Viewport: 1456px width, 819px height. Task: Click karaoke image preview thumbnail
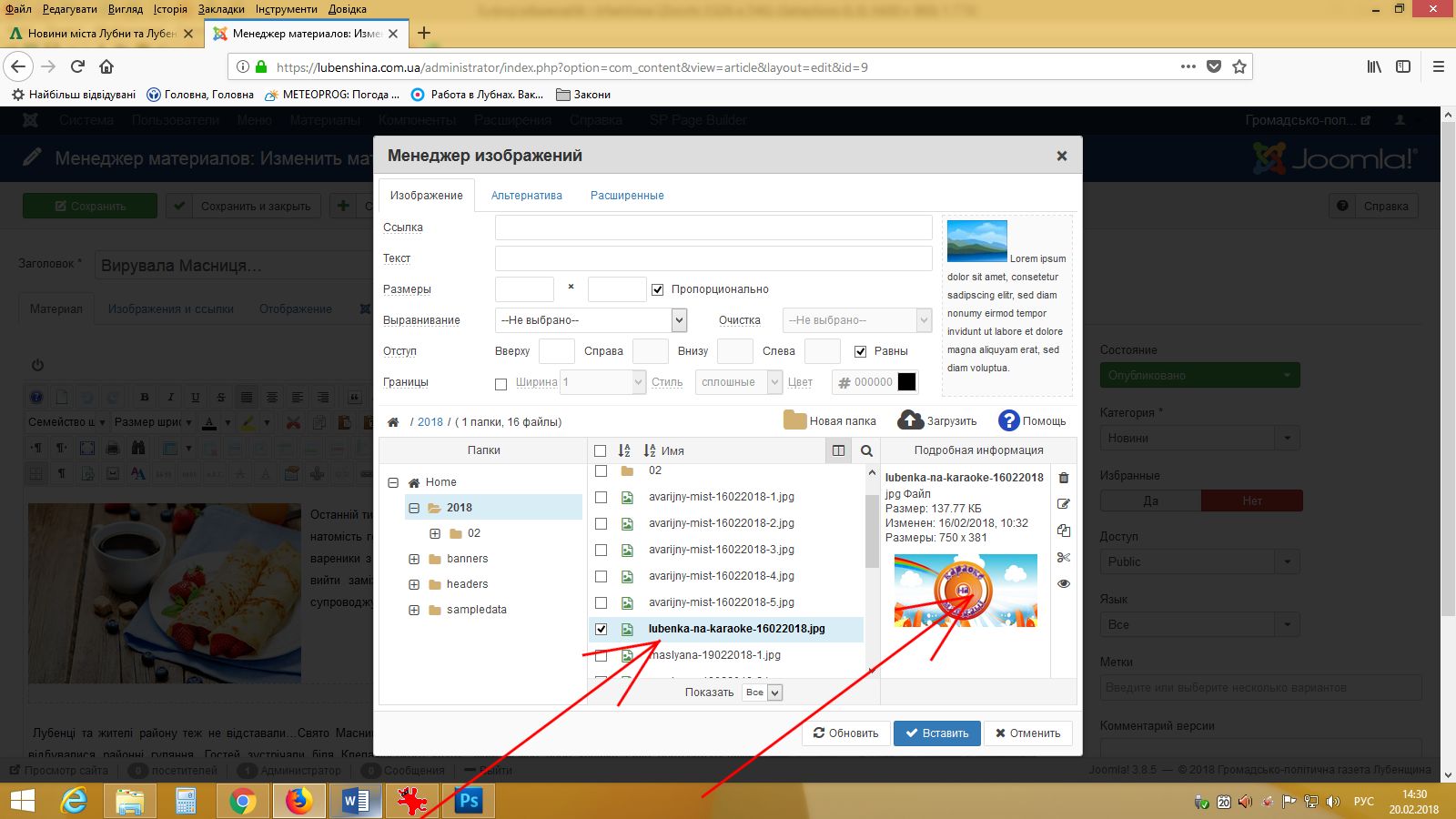pyautogui.click(x=966, y=591)
